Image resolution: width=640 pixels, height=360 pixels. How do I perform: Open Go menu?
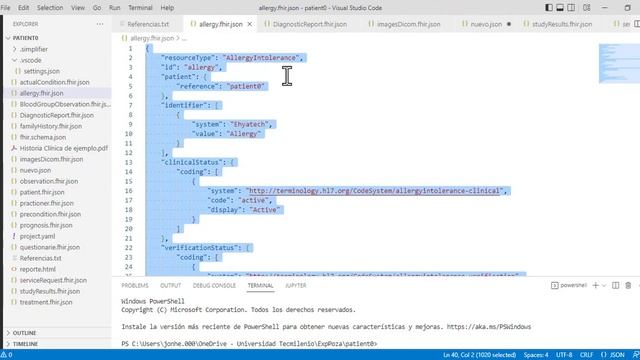(x=97, y=8)
